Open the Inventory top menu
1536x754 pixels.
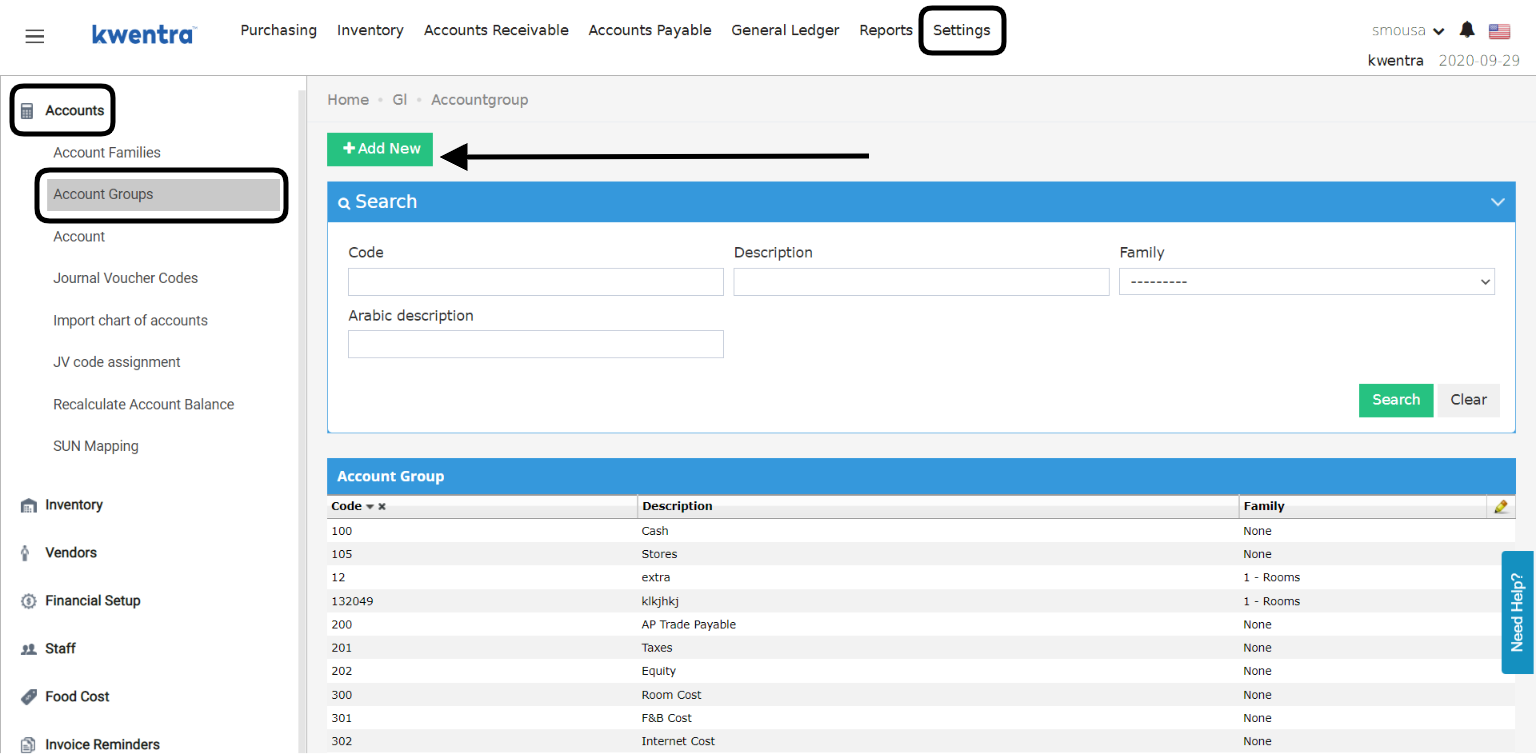pos(370,30)
